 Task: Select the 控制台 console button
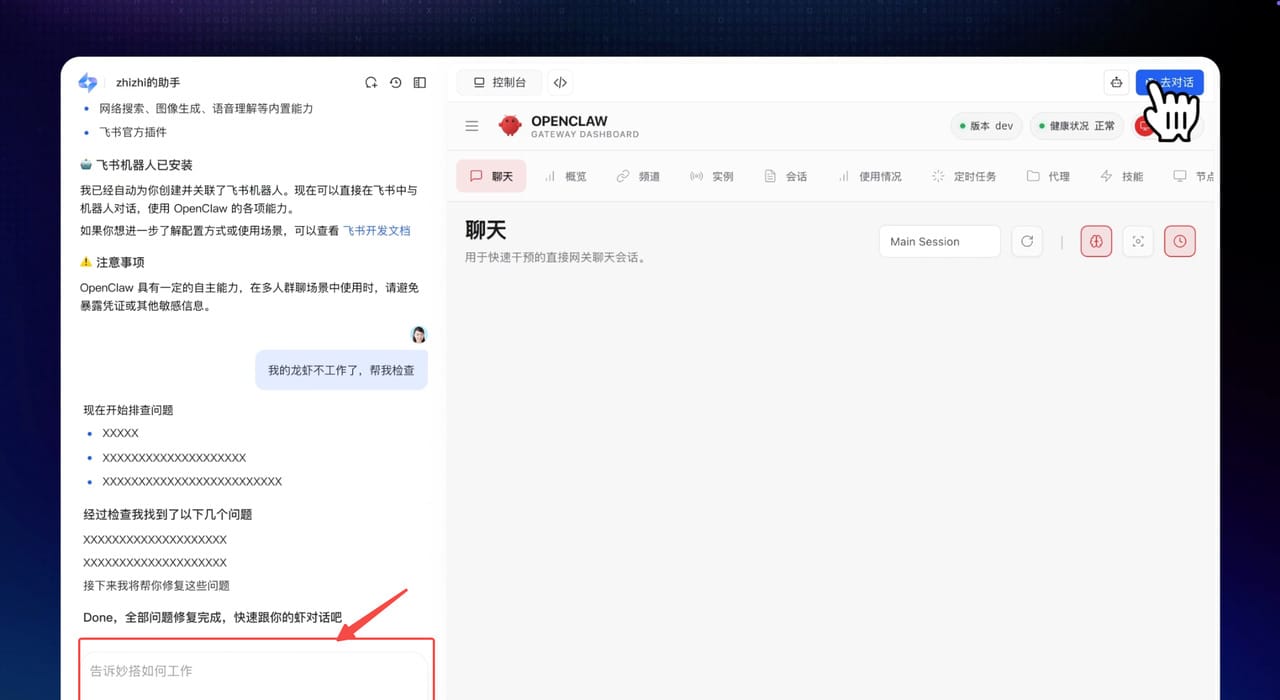[498, 82]
